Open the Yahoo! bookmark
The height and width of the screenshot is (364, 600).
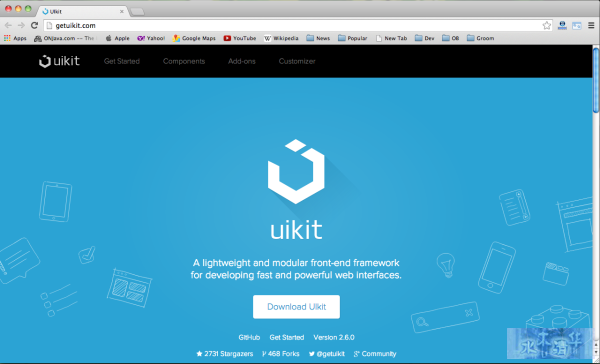[x=151, y=38]
